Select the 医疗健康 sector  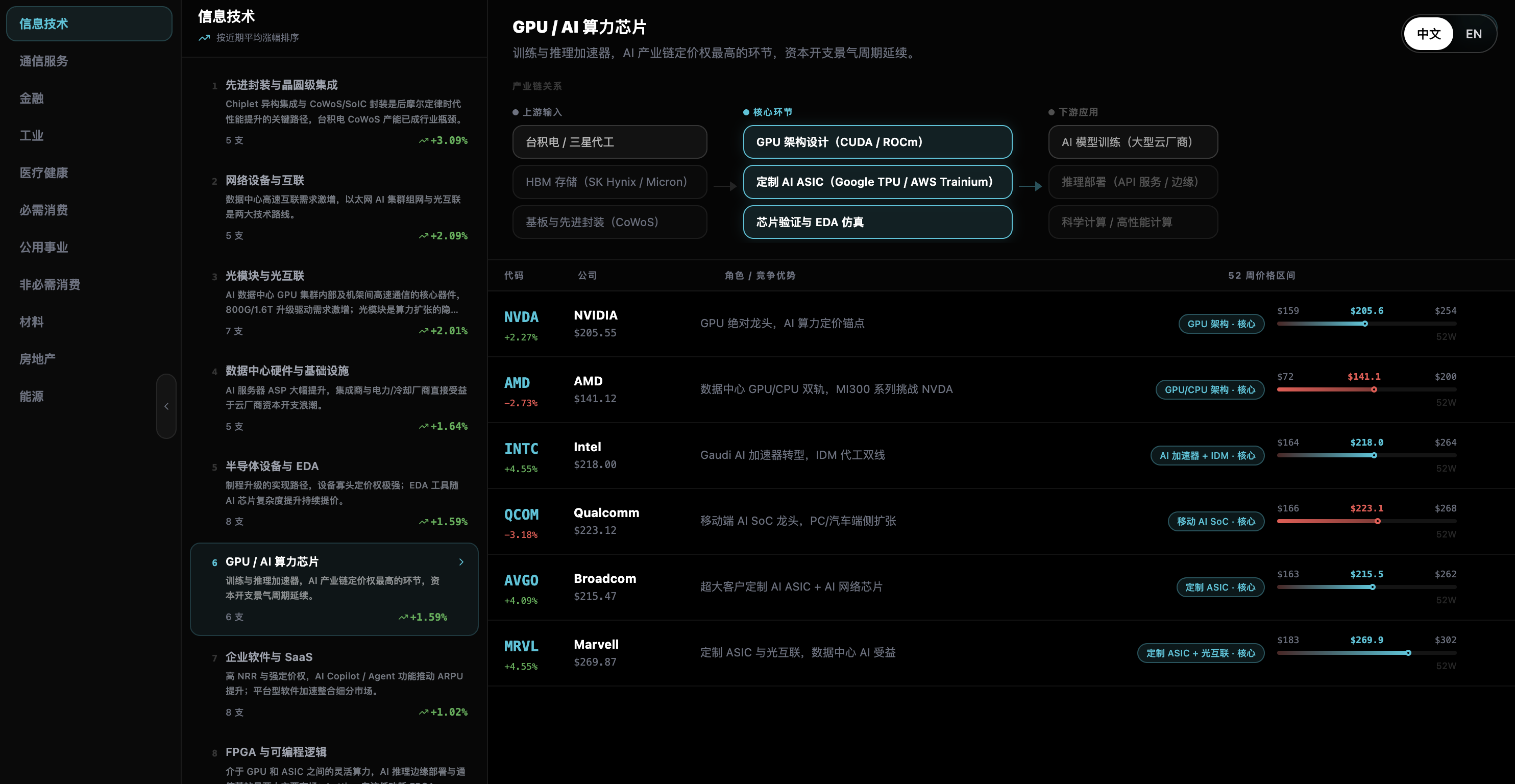(x=89, y=173)
